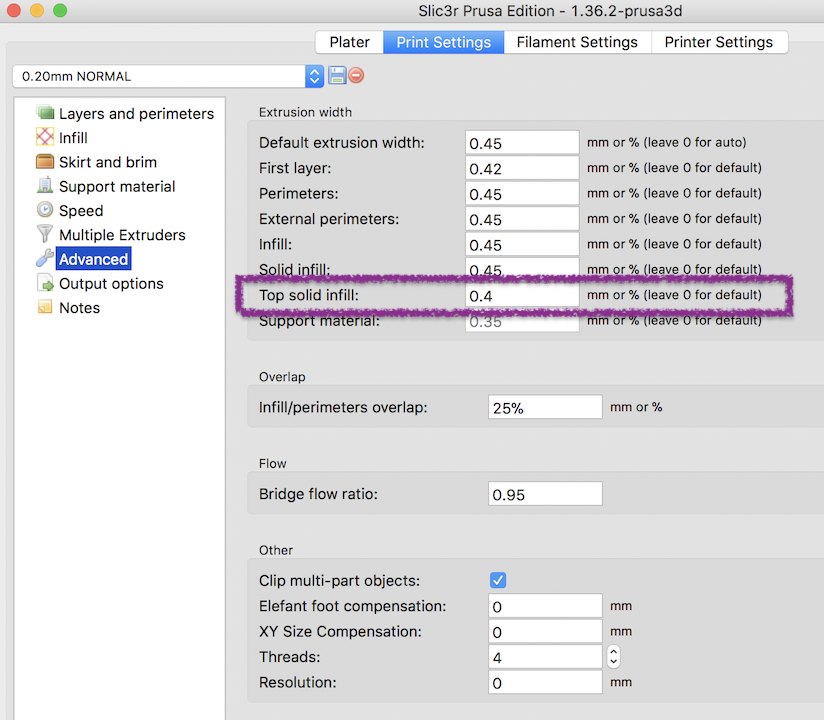This screenshot has width=824, height=720.
Task: Click the Infill/perimeters overlap field
Action: (545, 407)
